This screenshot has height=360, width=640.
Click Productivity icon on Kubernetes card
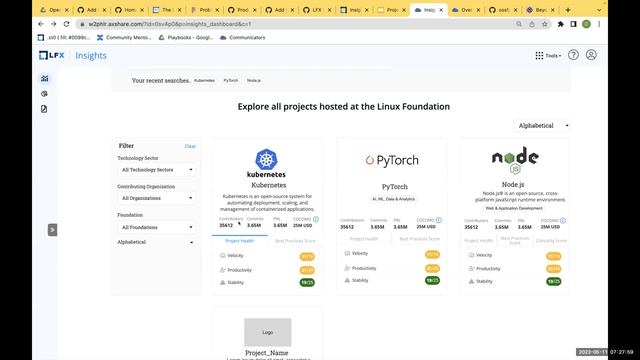[x=222, y=270]
